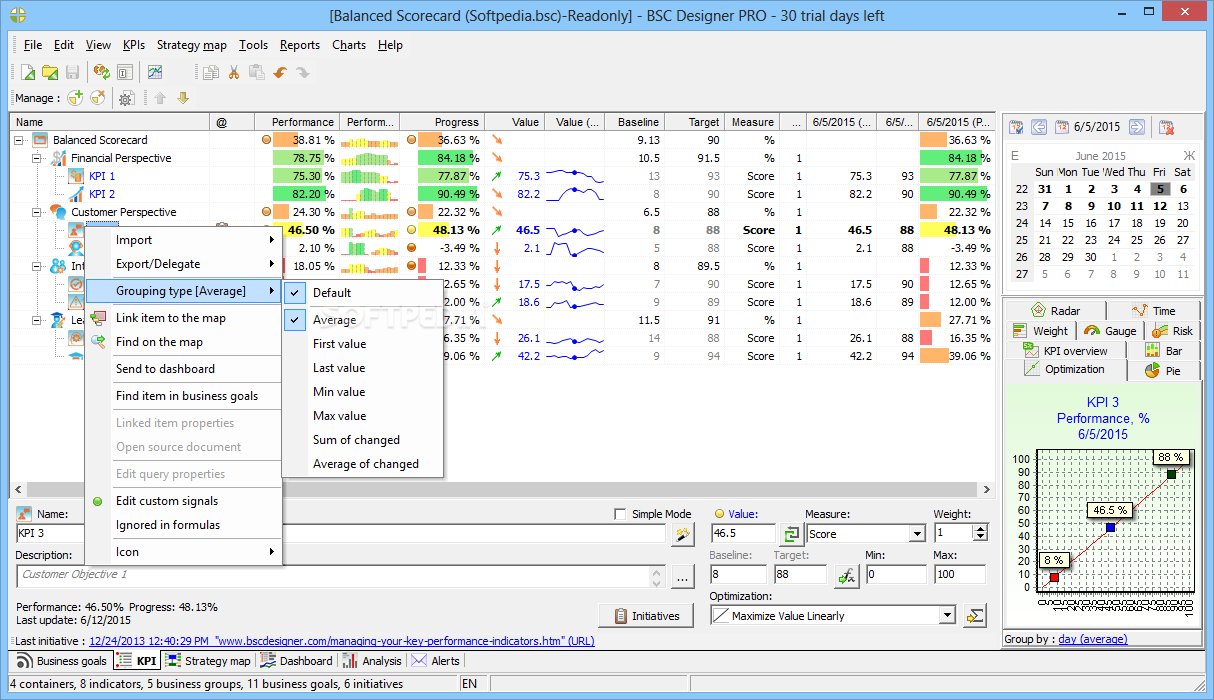This screenshot has width=1214, height=700.
Task: Open the gear settings icon in Manage bar
Action: [126, 98]
